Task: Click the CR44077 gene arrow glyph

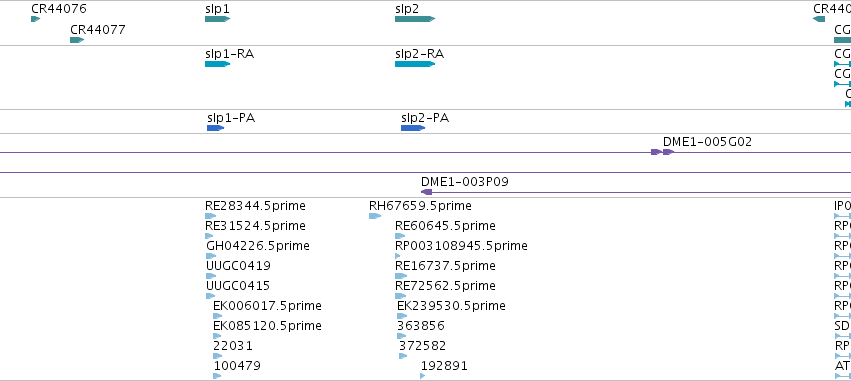Action: (x=77, y=40)
